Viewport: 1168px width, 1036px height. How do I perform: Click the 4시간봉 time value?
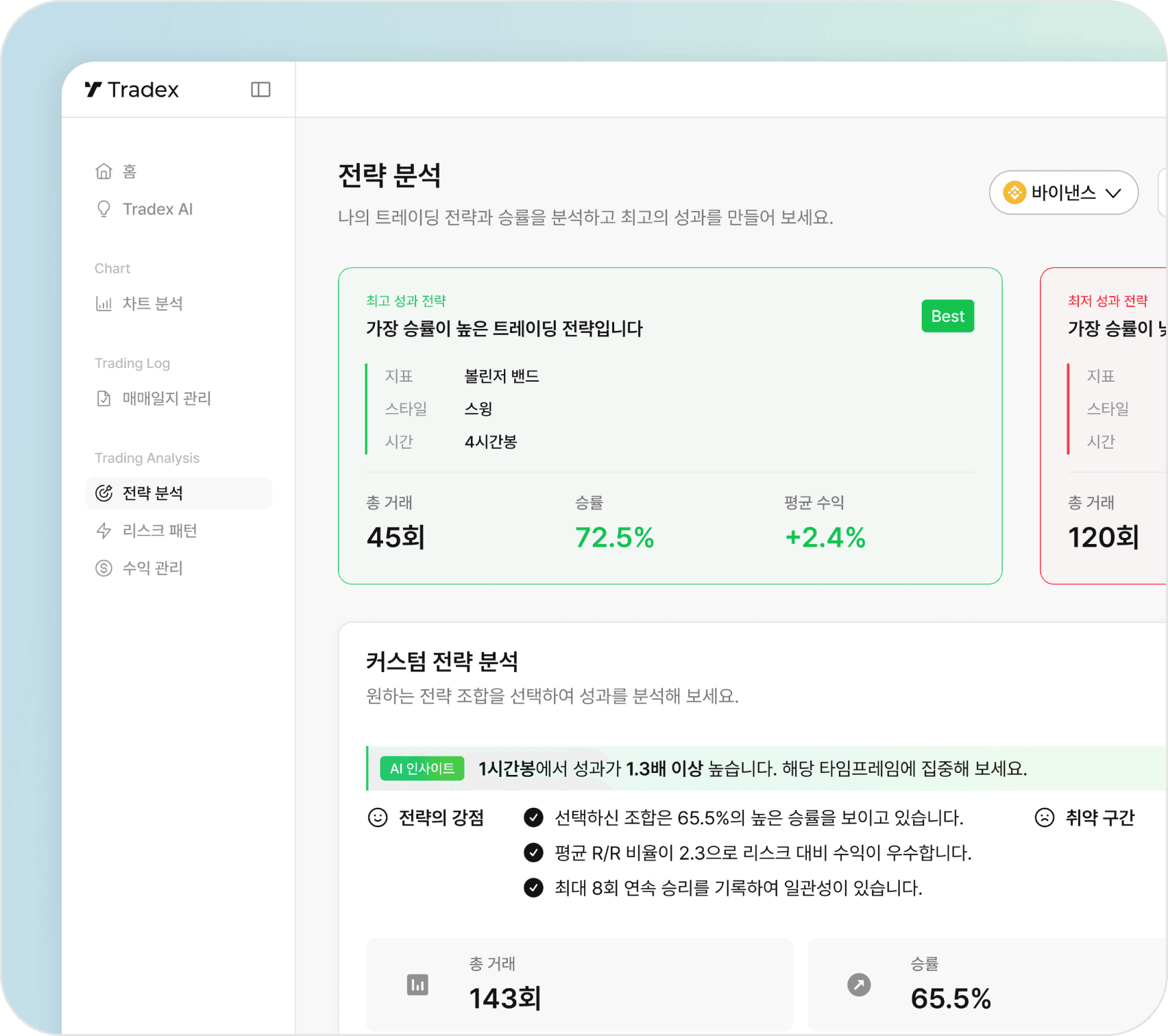point(491,442)
